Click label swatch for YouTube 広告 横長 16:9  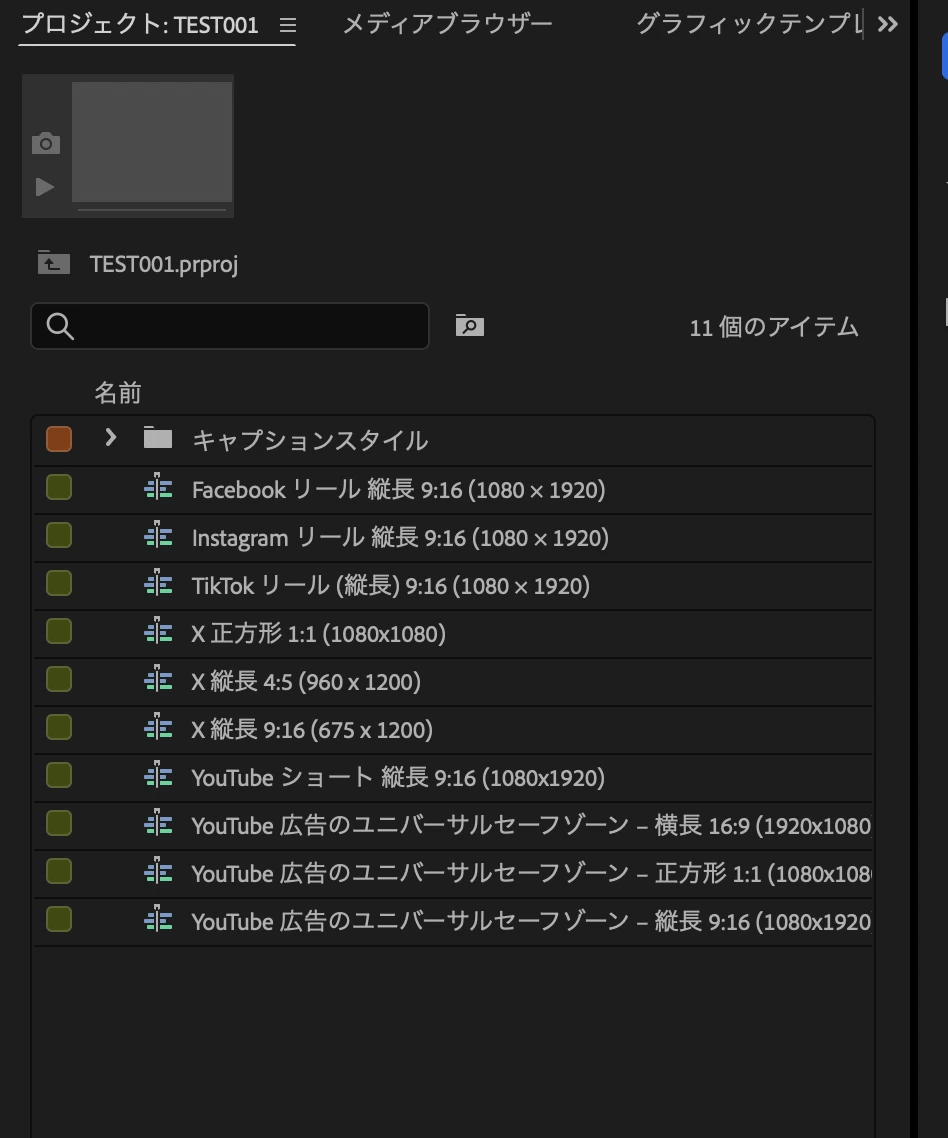(59, 823)
